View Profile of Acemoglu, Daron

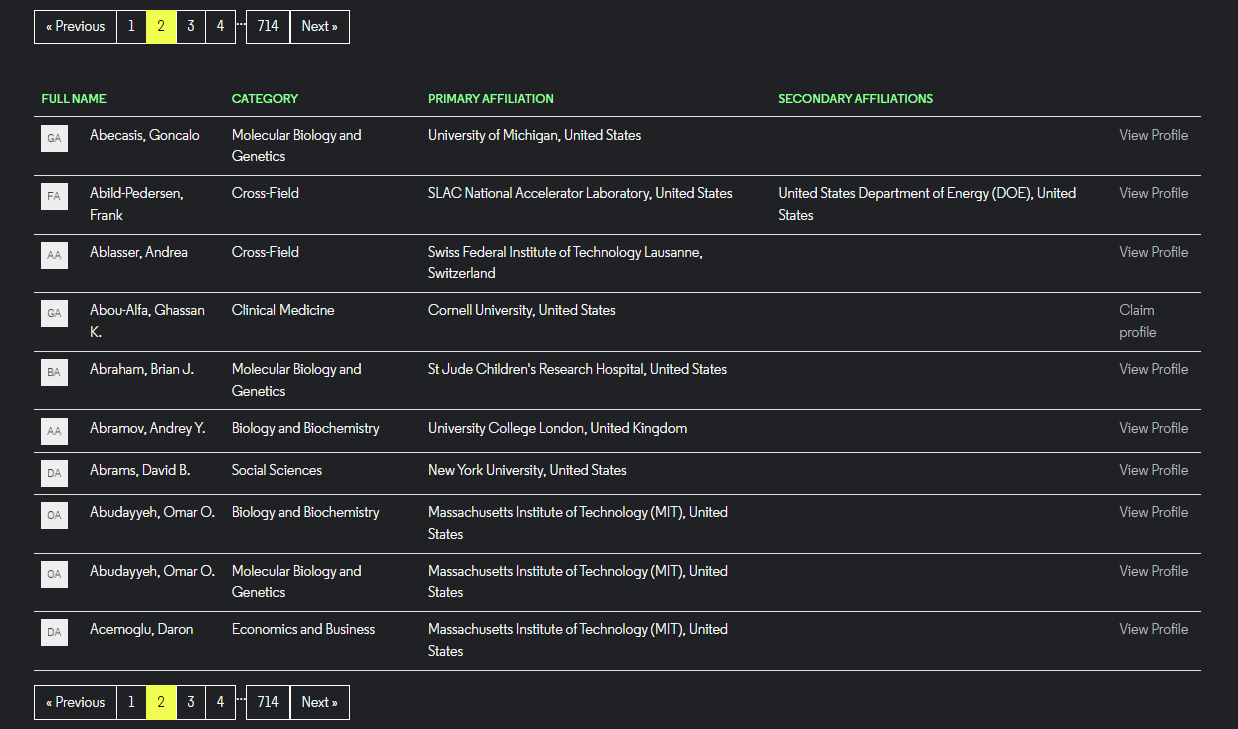(x=1153, y=629)
